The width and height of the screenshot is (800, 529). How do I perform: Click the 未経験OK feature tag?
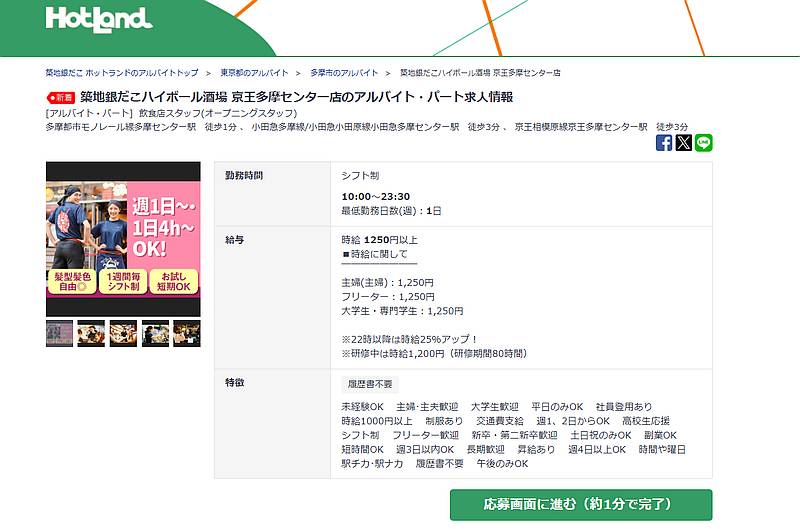pyautogui.click(x=362, y=407)
